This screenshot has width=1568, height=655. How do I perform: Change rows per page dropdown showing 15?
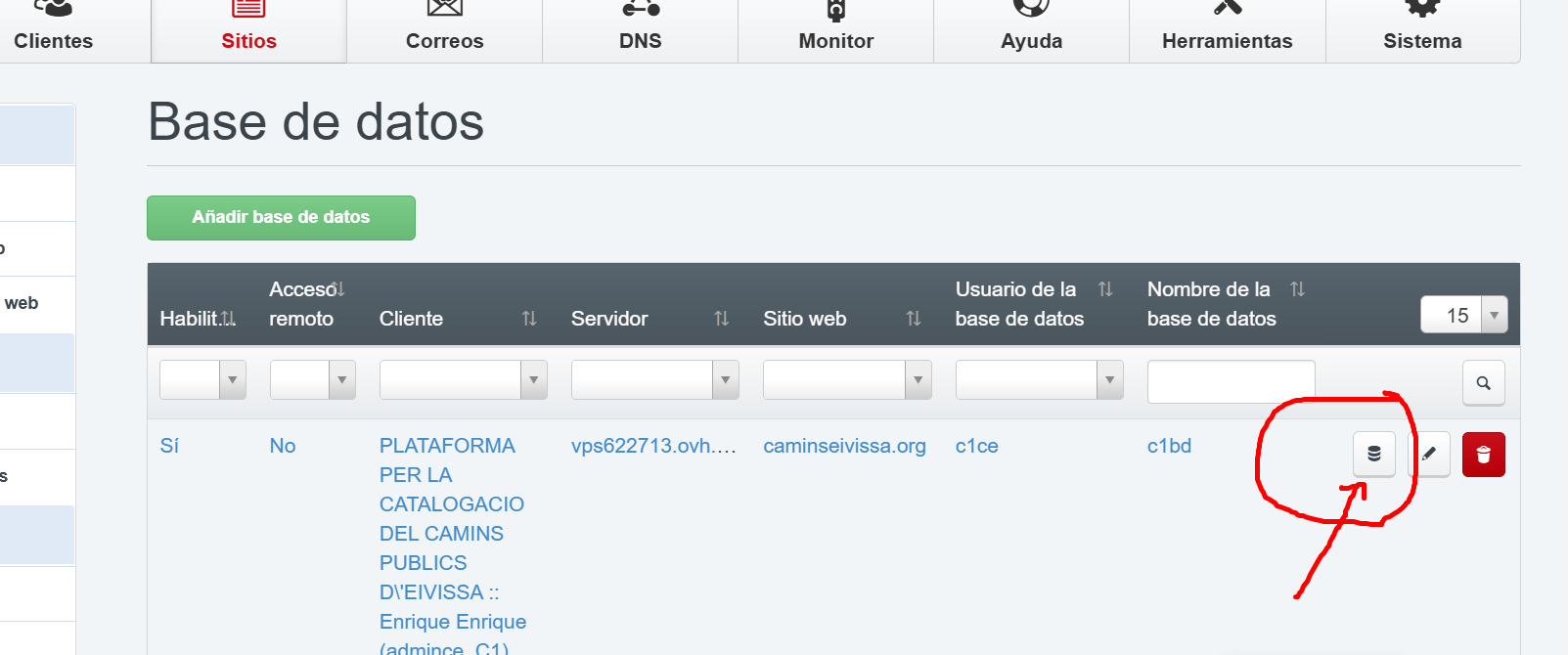click(1464, 315)
